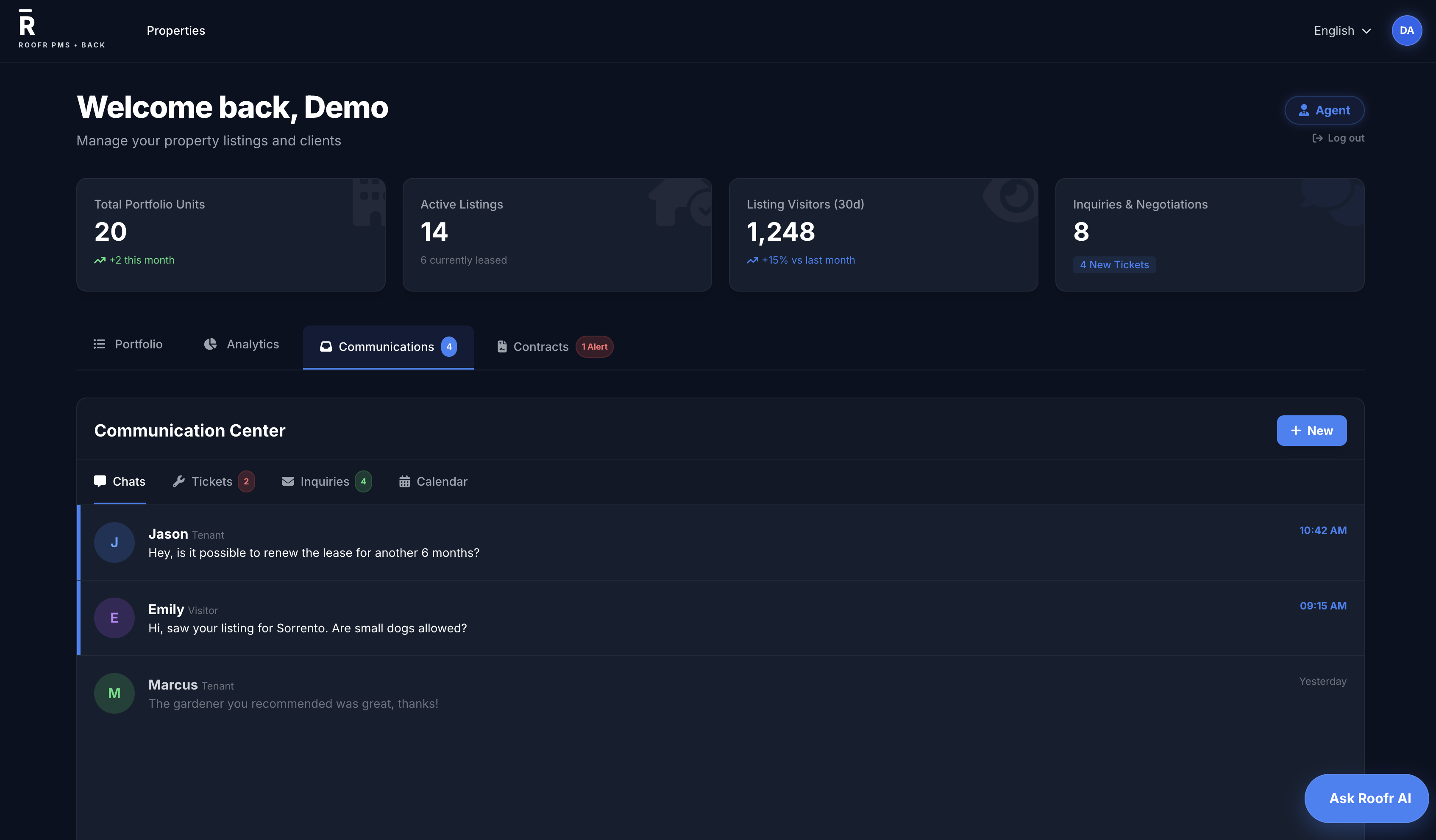Screen dimensions: 1436x840
Task: Click the chevron next to English
Action: [1366, 31]
